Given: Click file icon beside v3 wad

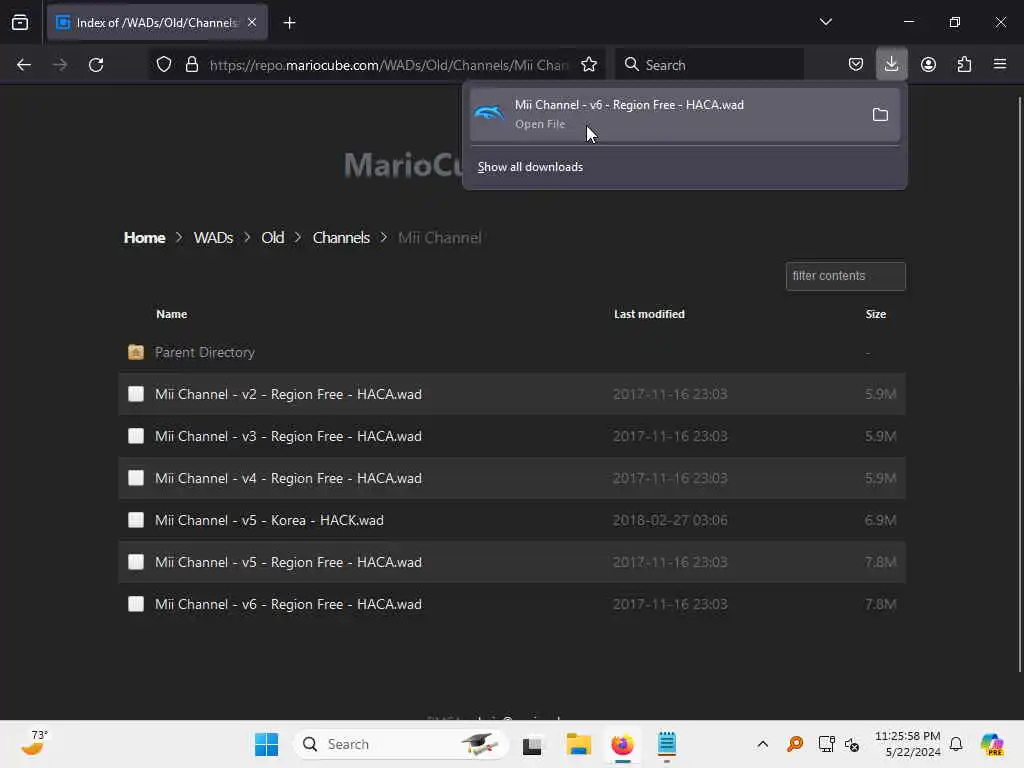Looking at the screenshot, I should (x=136, y=436).
